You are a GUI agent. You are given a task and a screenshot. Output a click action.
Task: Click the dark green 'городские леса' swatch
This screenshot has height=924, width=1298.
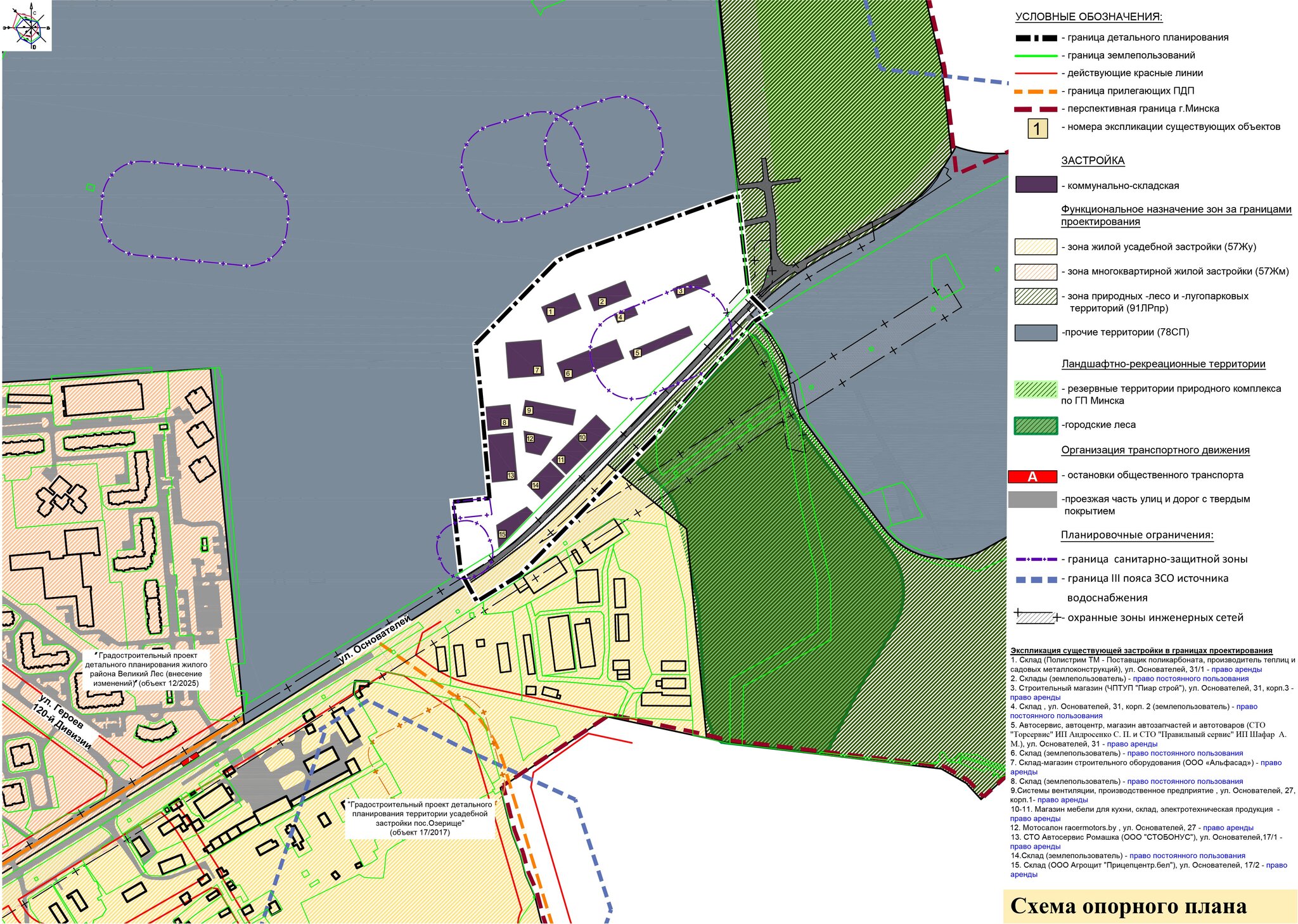[x=1036, y=425]
